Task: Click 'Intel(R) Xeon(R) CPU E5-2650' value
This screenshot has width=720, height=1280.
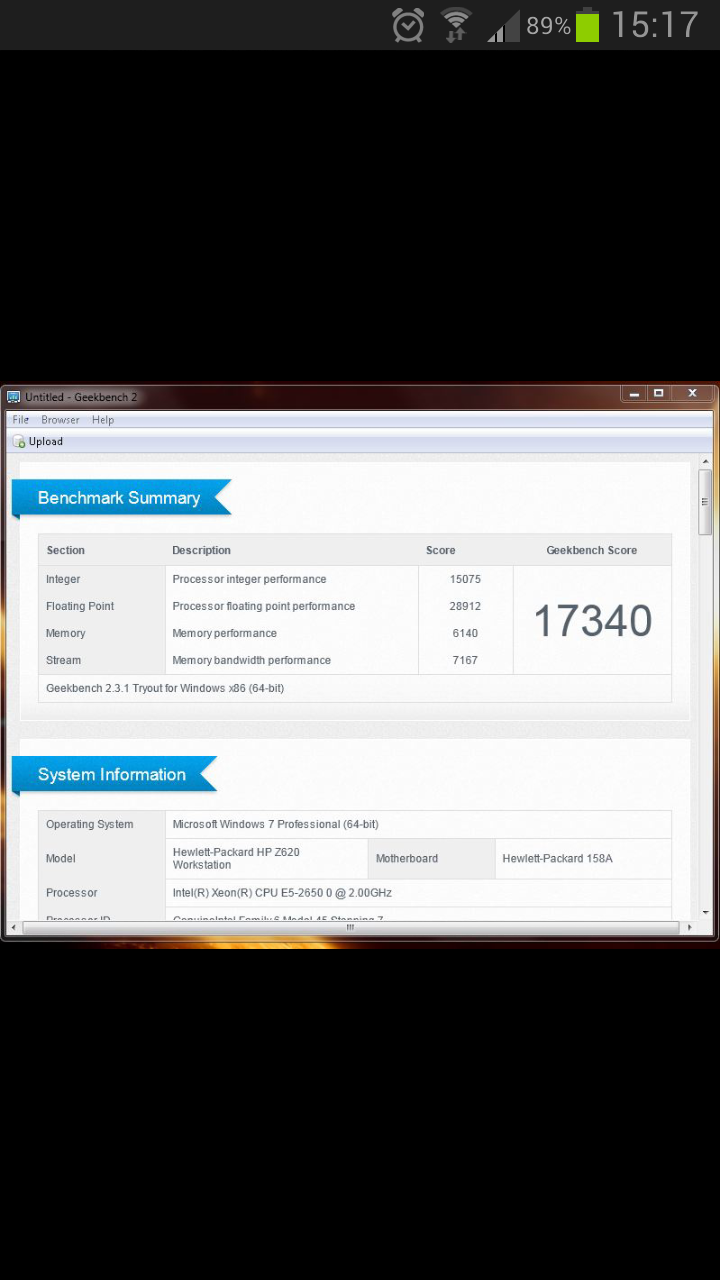Action: click(282, 892)
